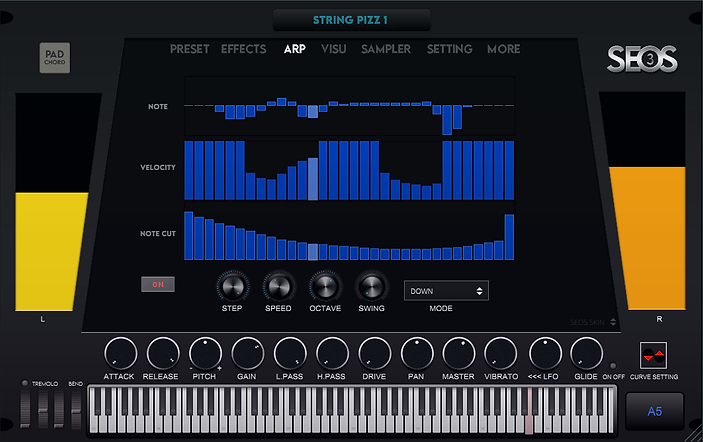Toggle the Glide ON OFF indicator
This screenshot has width=703, height=442.
tap(613, 366)
